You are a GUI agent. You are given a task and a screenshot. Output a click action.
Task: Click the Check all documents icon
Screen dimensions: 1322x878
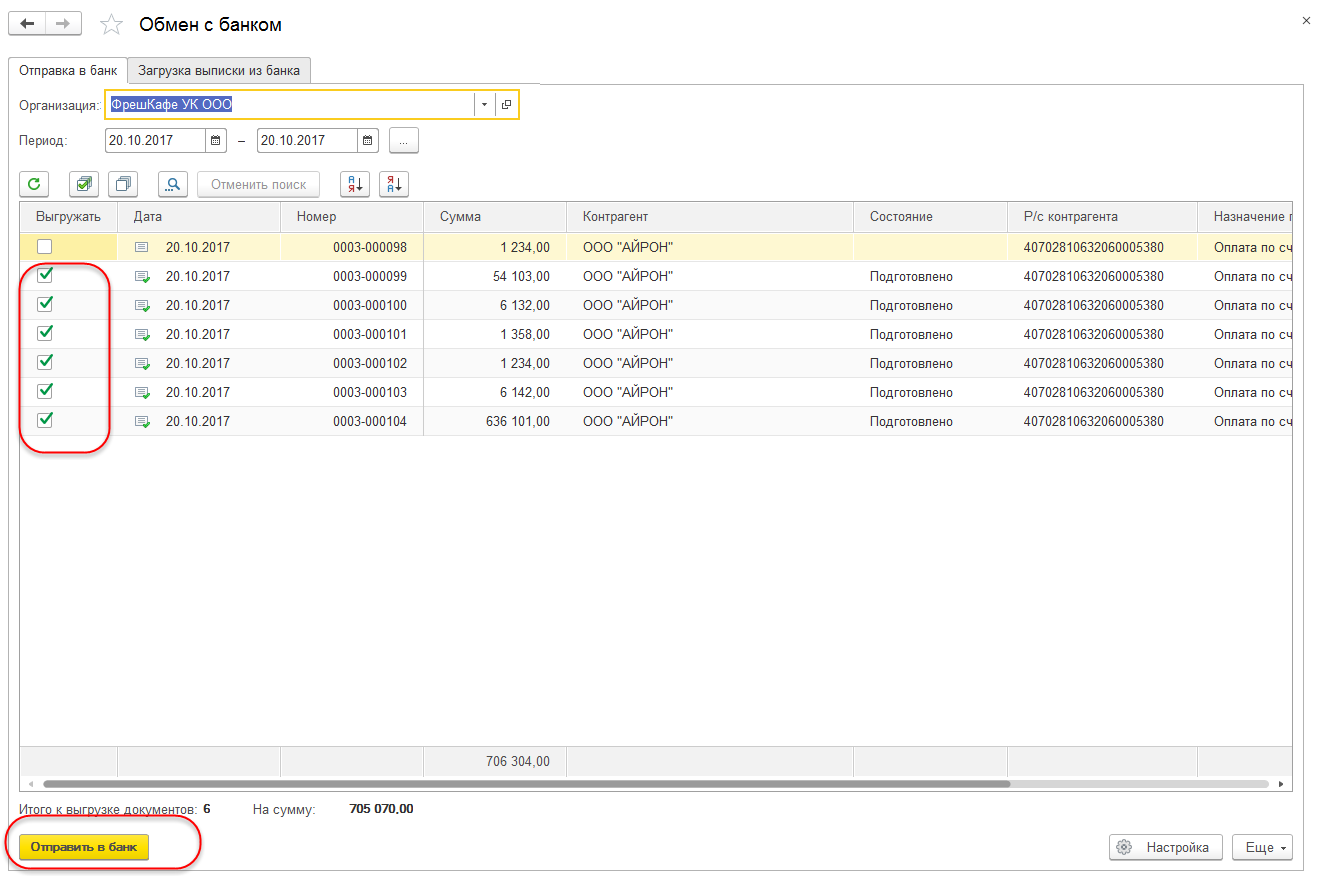click(x=84, y=184)
